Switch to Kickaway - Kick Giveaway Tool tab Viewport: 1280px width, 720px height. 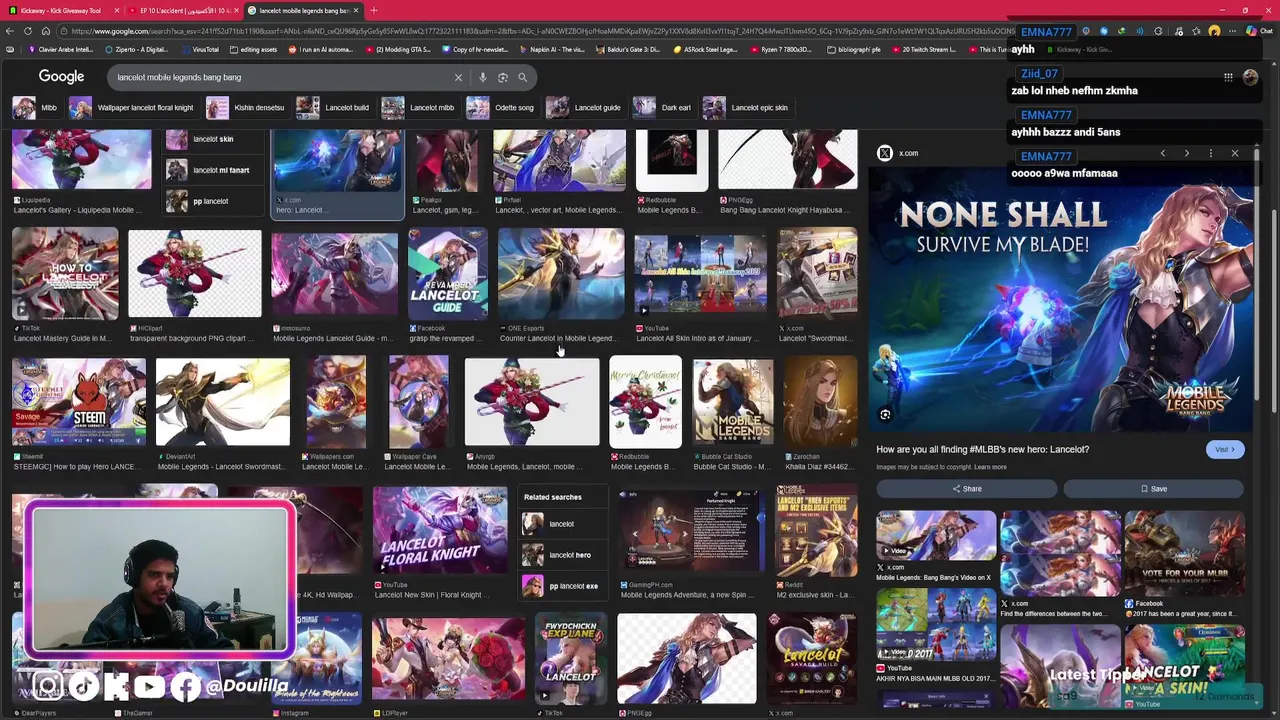tap(62, 10)
